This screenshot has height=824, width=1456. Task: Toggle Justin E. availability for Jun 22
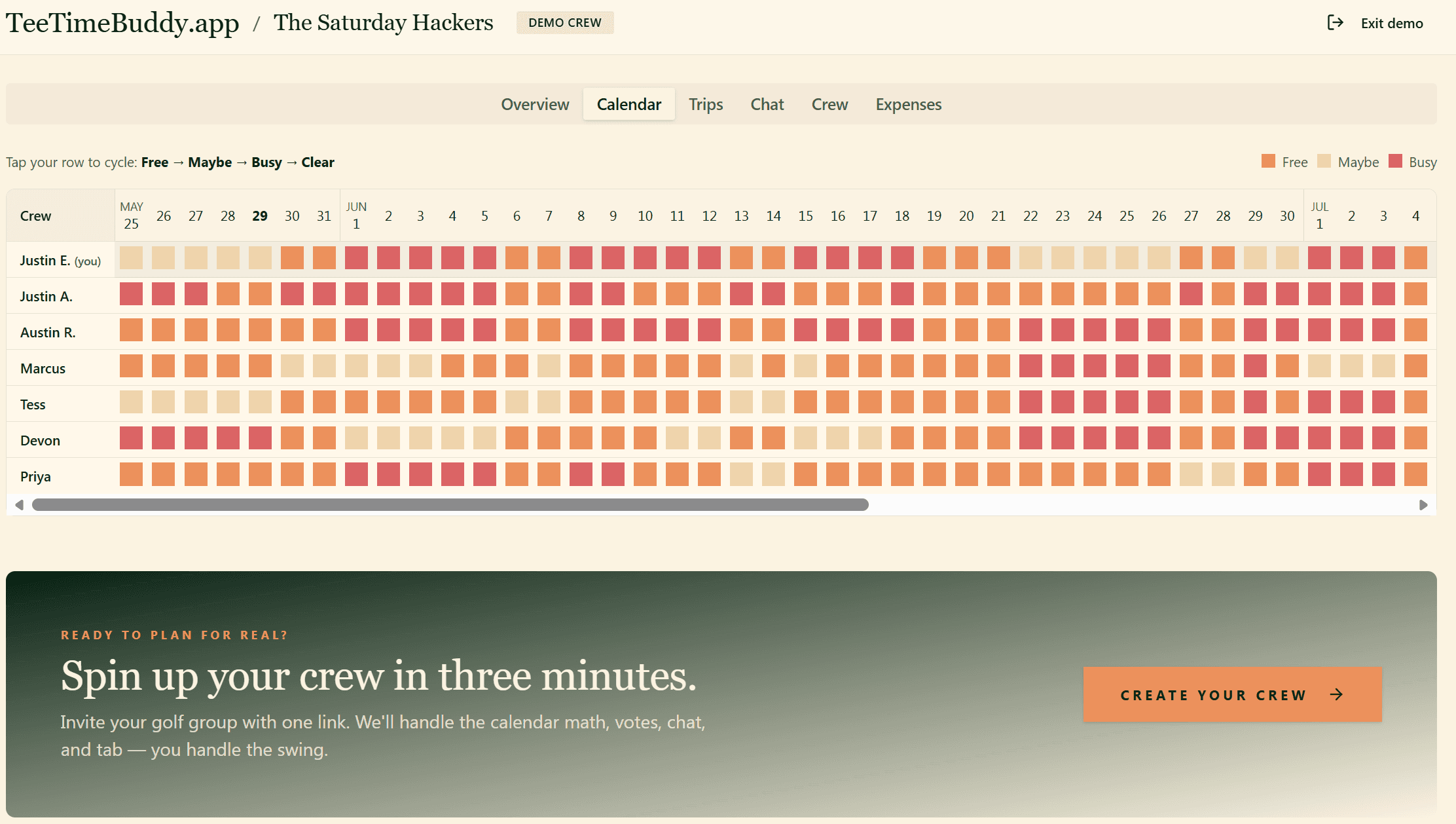point(1030,258)
